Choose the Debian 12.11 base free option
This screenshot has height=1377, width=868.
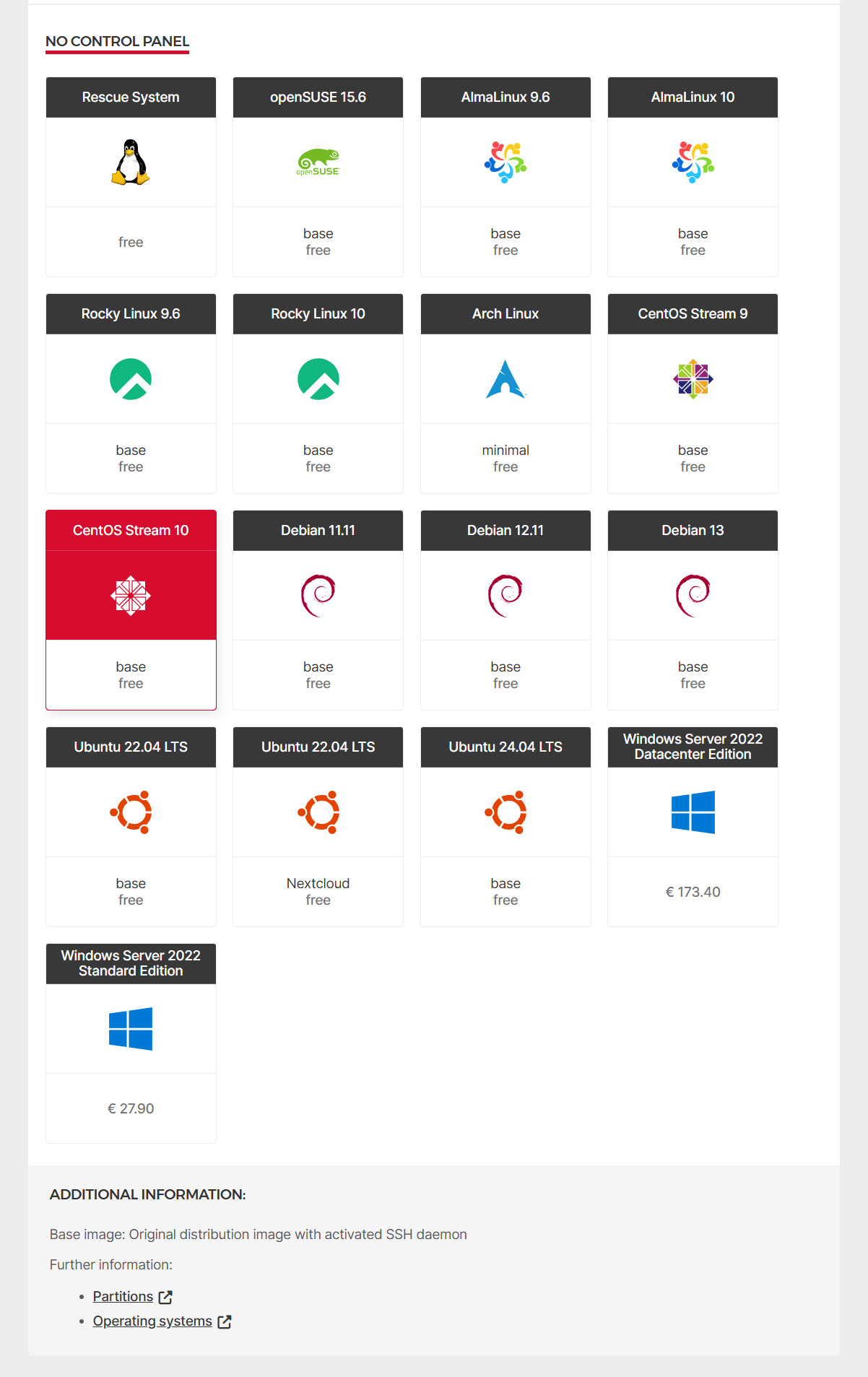coord(505,675)
